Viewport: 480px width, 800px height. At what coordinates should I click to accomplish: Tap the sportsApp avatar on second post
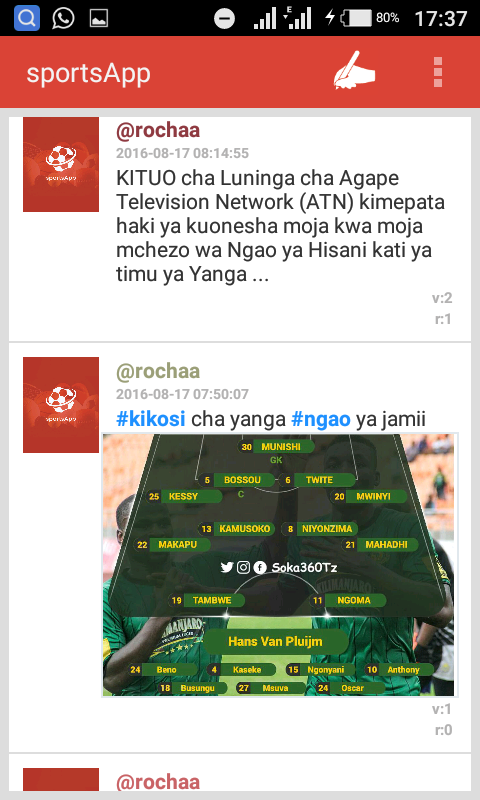point(61,405)
